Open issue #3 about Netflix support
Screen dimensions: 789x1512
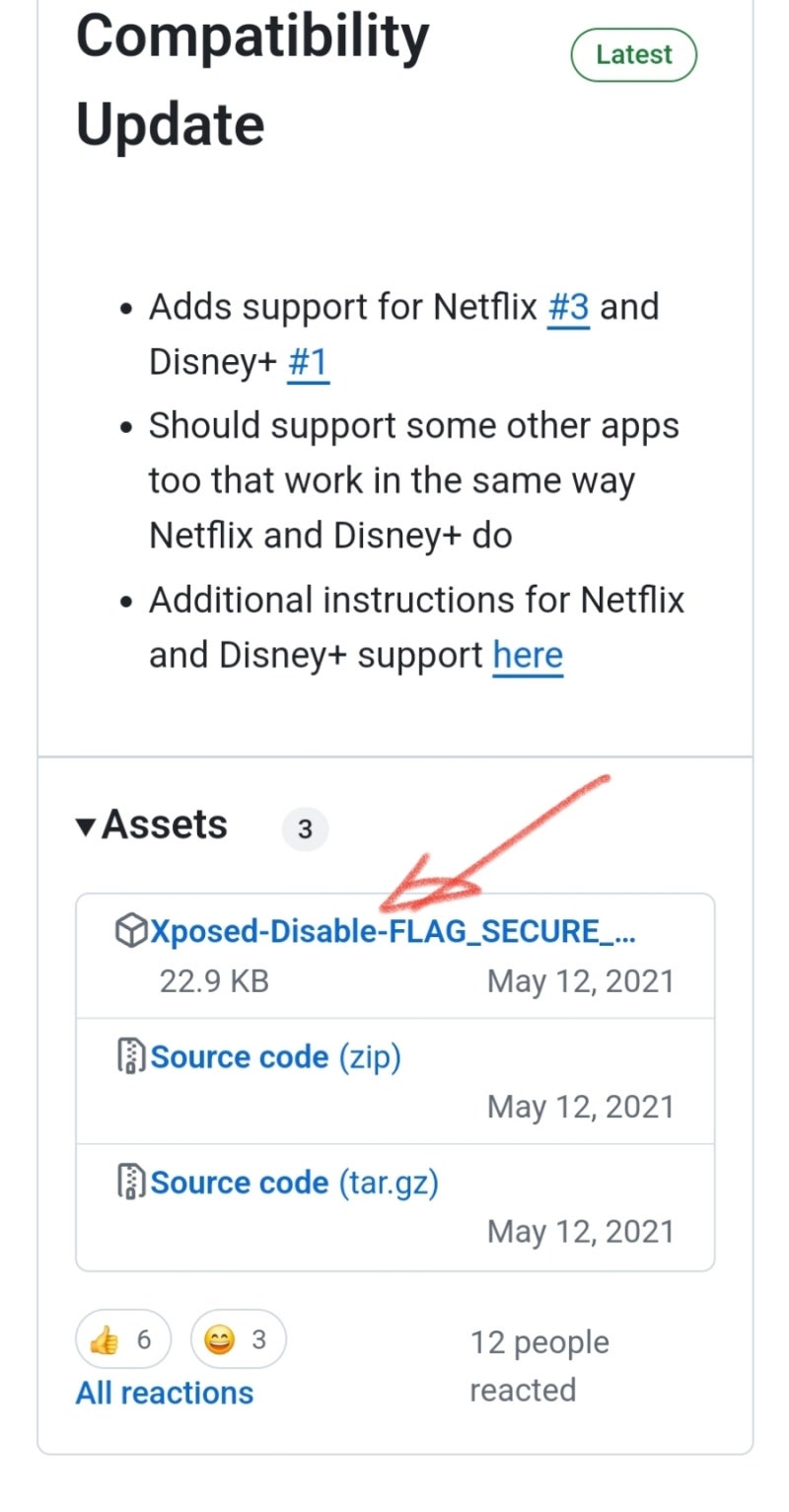click(568, 307)
